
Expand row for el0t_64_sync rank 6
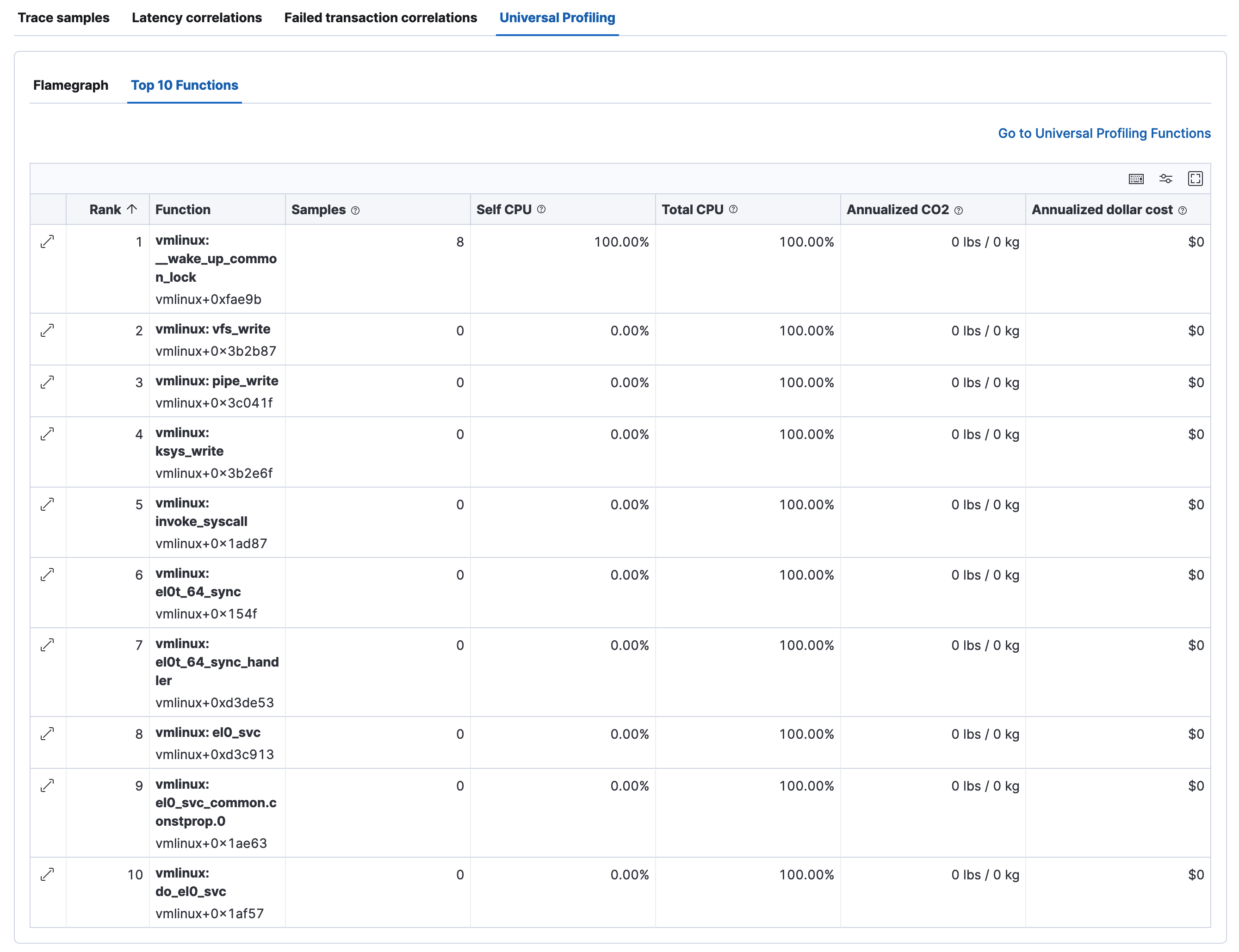tap(48, 575)
